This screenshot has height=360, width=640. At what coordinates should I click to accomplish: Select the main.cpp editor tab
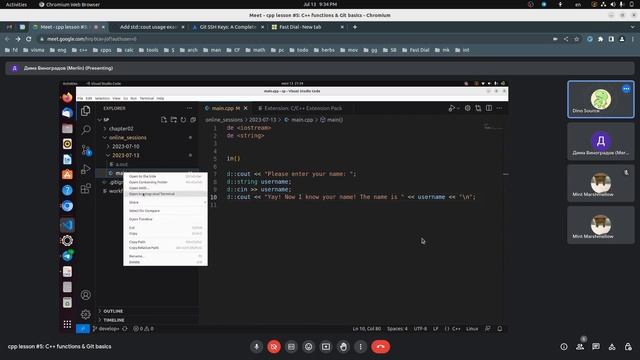click(226, 108)
